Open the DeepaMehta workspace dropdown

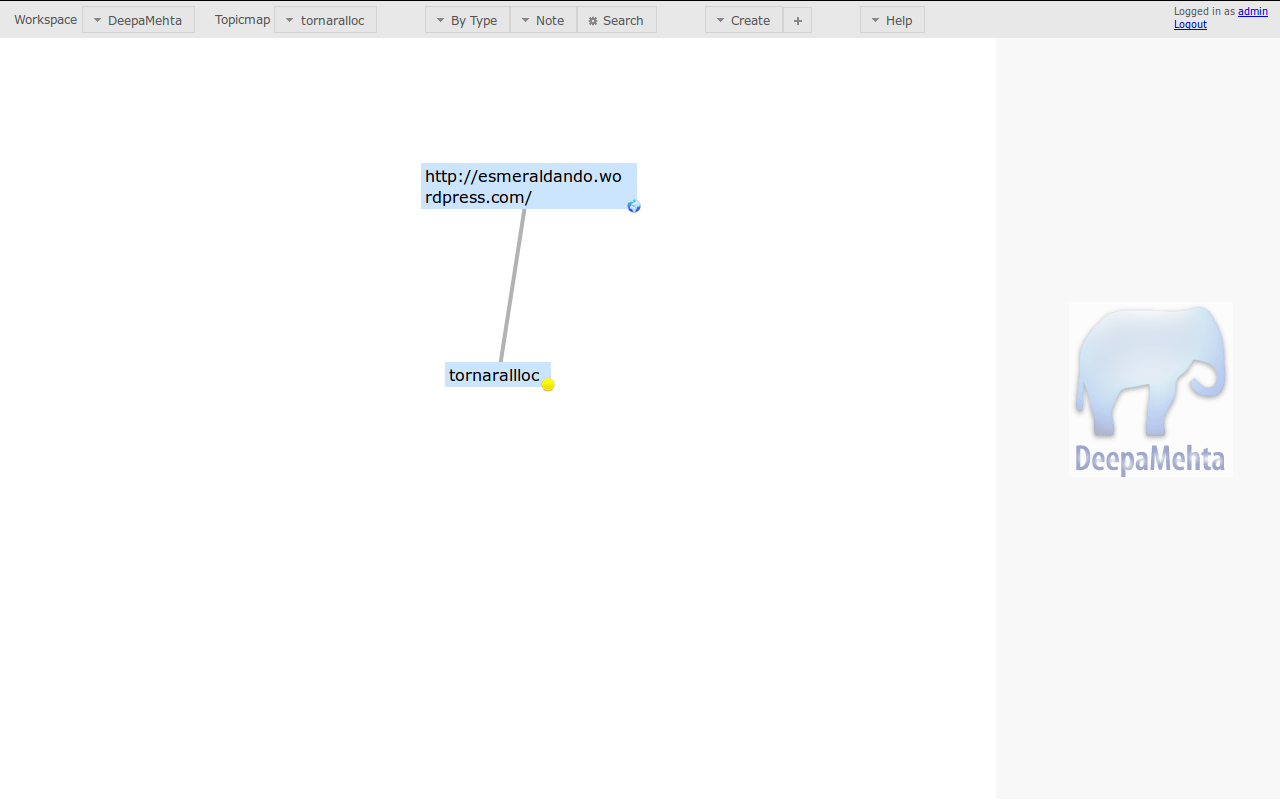click(138, 20)
